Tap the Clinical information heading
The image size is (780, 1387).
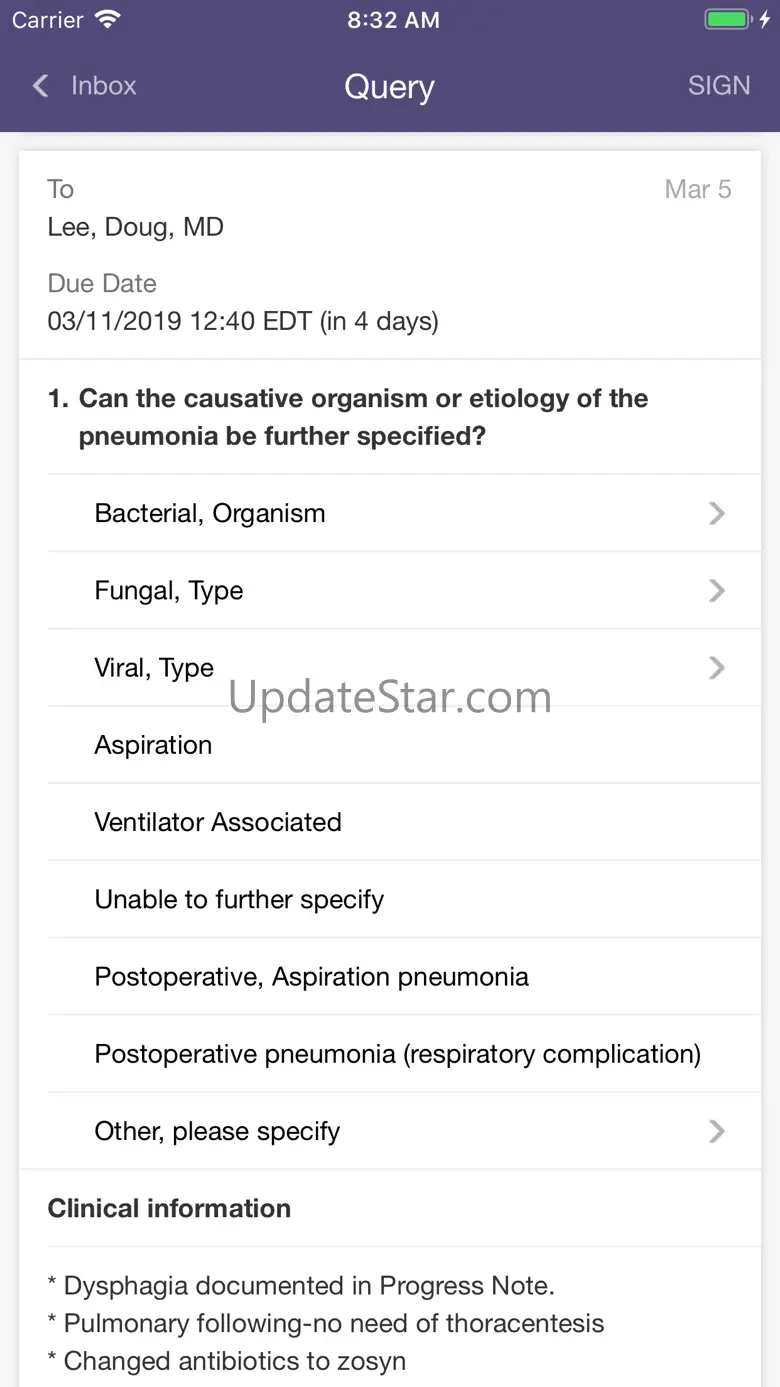[169, 1208]
